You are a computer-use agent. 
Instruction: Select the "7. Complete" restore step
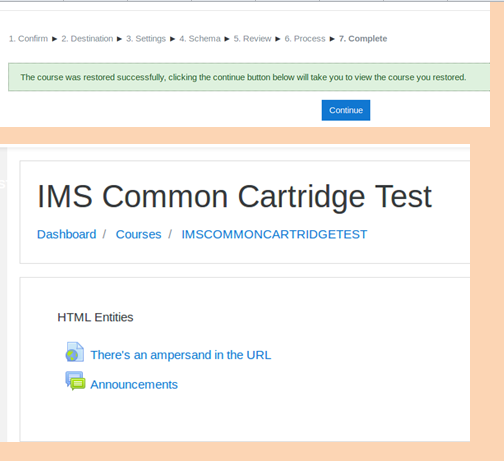click(x=363, y=39)
